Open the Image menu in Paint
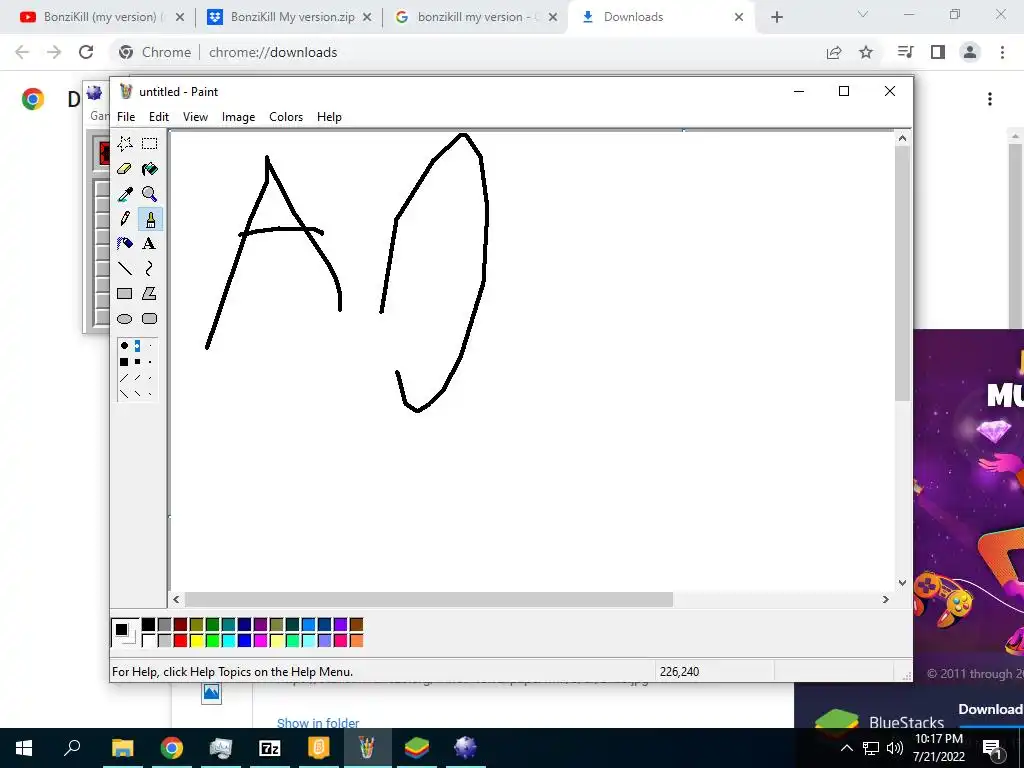 tap(238, 117)
